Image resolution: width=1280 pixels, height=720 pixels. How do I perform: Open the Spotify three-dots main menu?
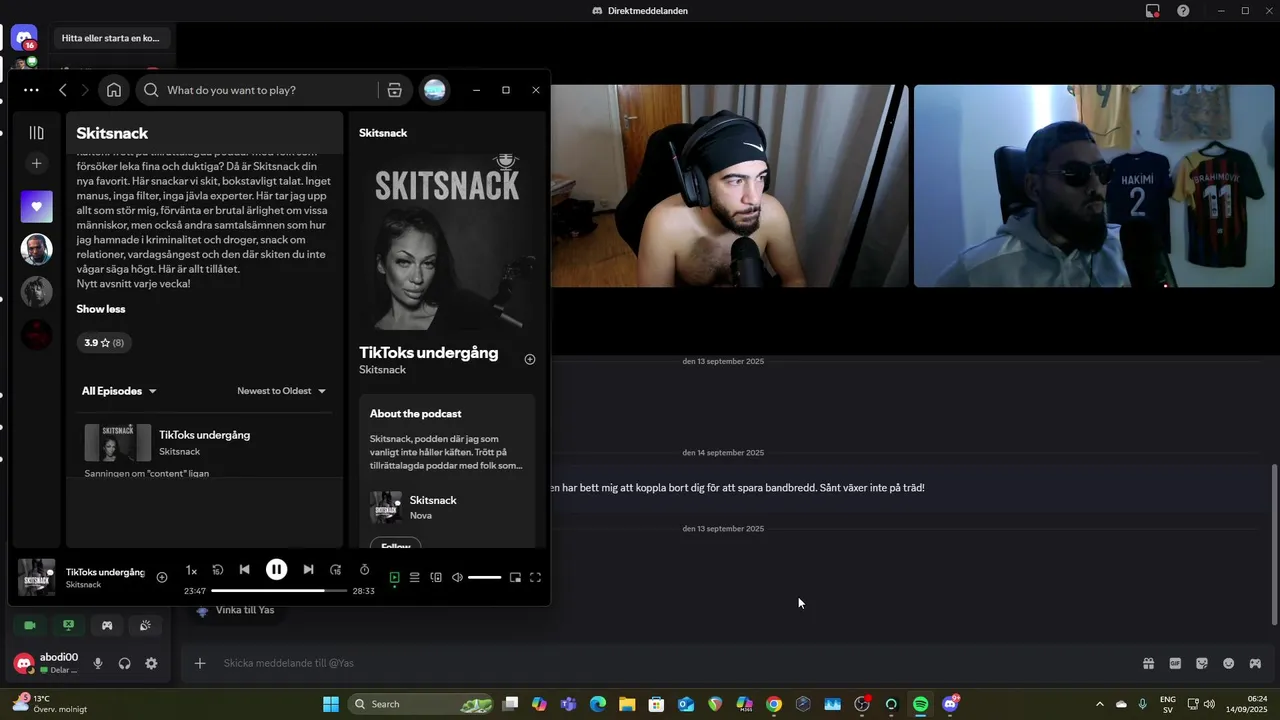coord(31,90)
